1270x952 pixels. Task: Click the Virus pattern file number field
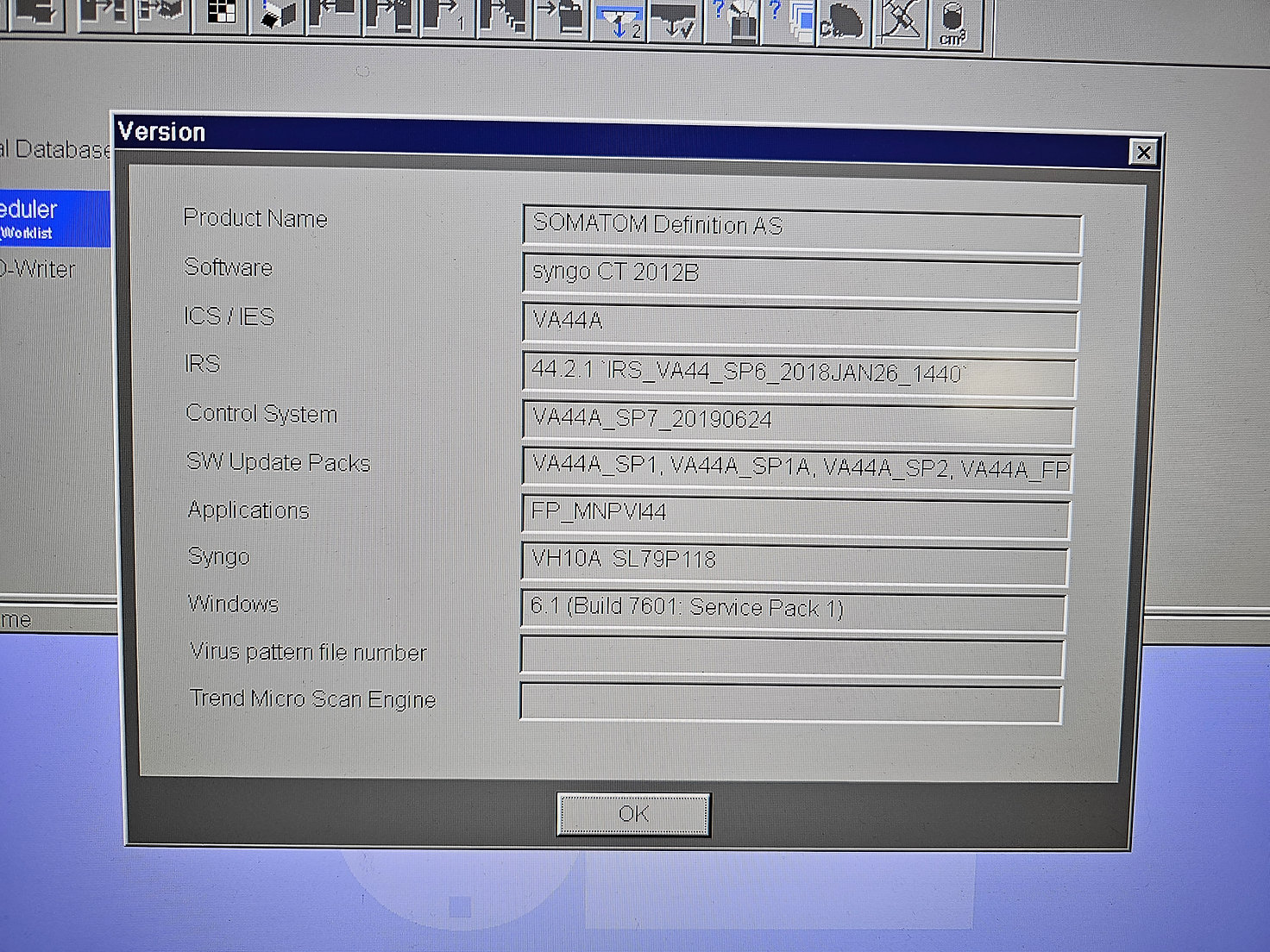(x=790, y=657)
